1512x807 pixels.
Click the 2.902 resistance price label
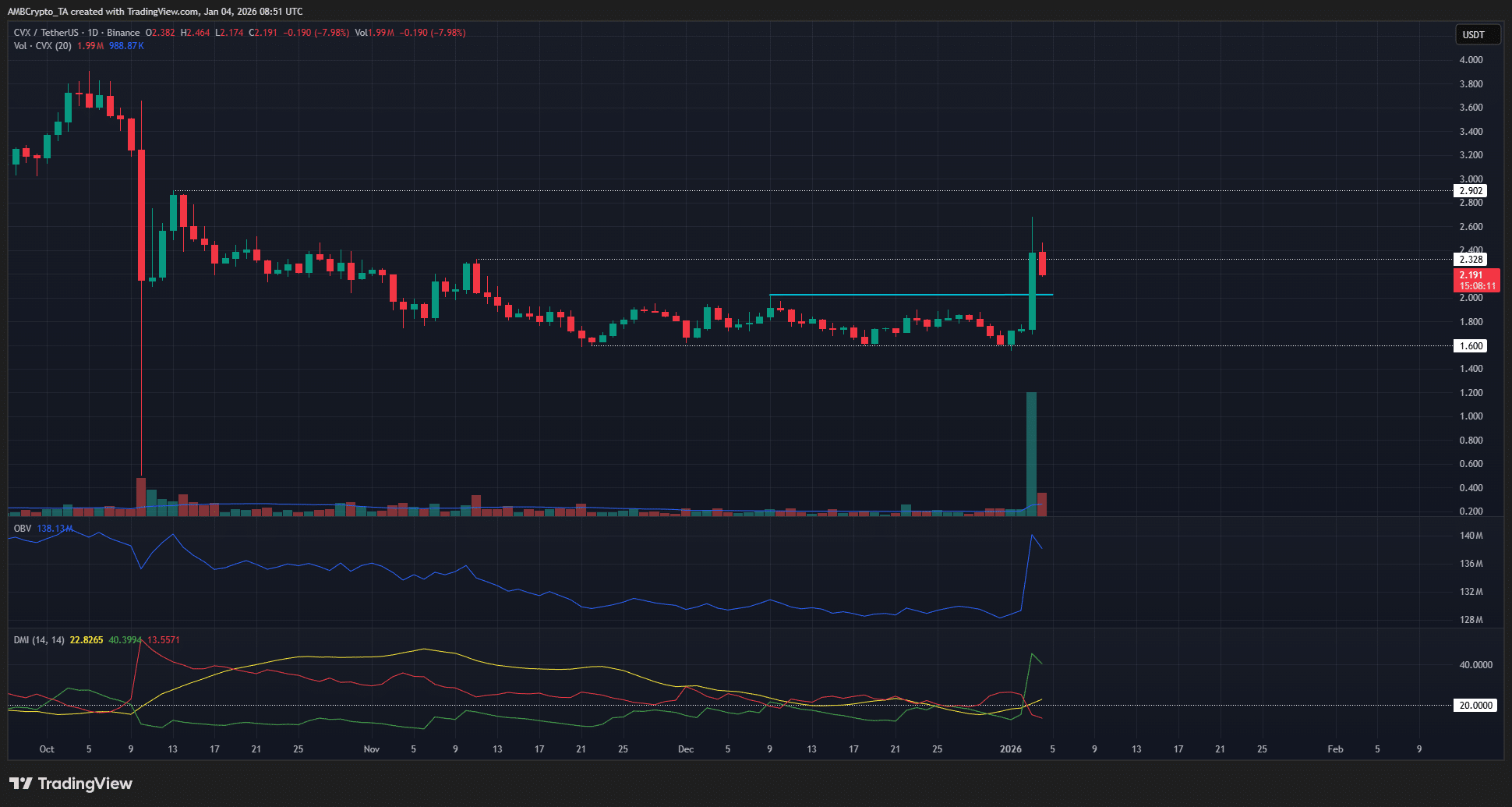[x=1470, y=190]
